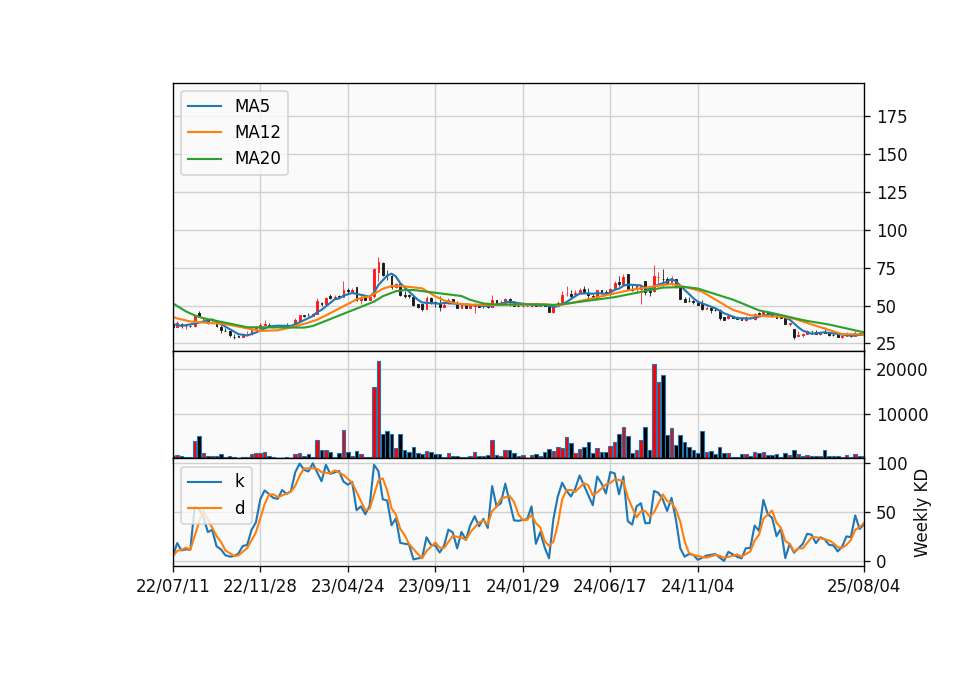Click the 24/11/04 date tick label

(x=697, y=586)
